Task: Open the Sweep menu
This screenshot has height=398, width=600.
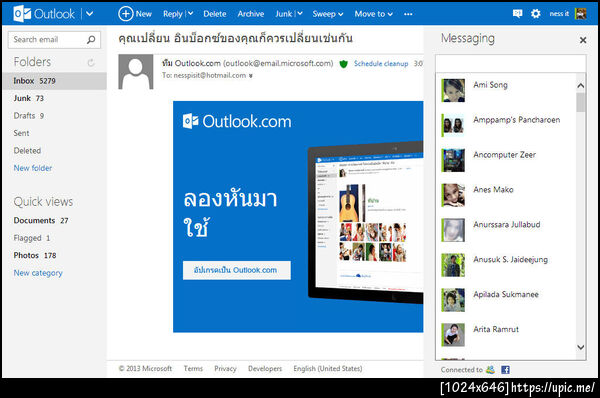Action: point(328,14)
